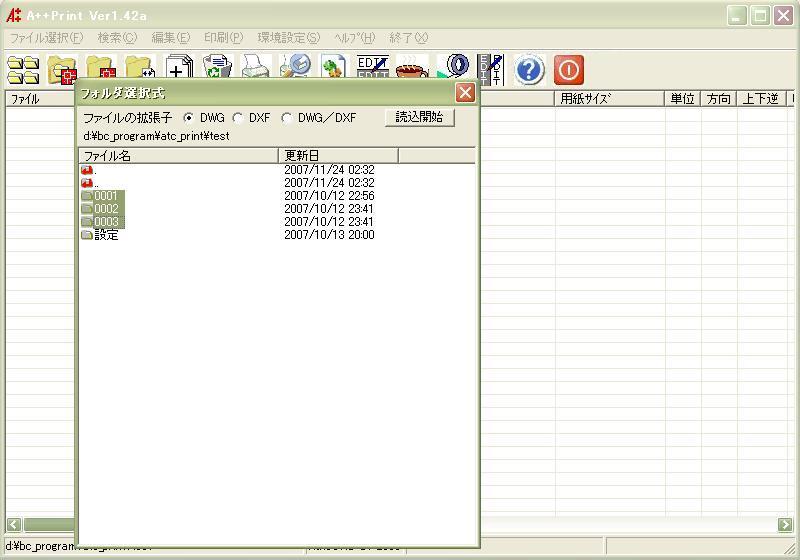Click the red power exit icon
800x560 pixels.
568,70
